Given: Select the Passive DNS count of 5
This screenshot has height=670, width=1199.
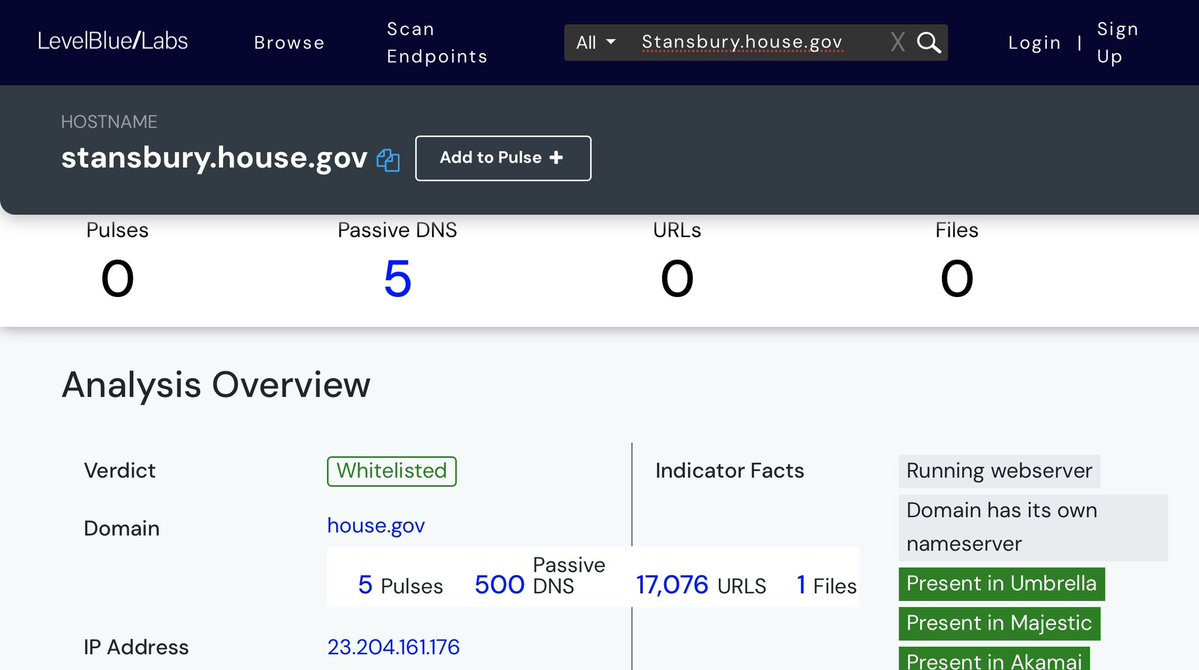Looking at the screenshot, I should click(397, 279).
